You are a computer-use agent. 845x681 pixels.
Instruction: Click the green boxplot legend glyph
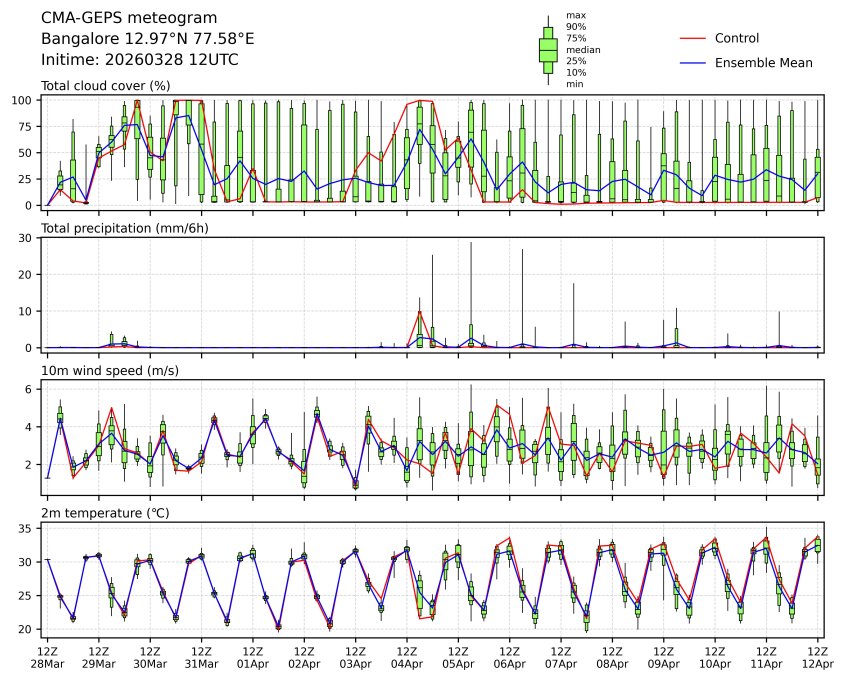click(x=548, y=50)
